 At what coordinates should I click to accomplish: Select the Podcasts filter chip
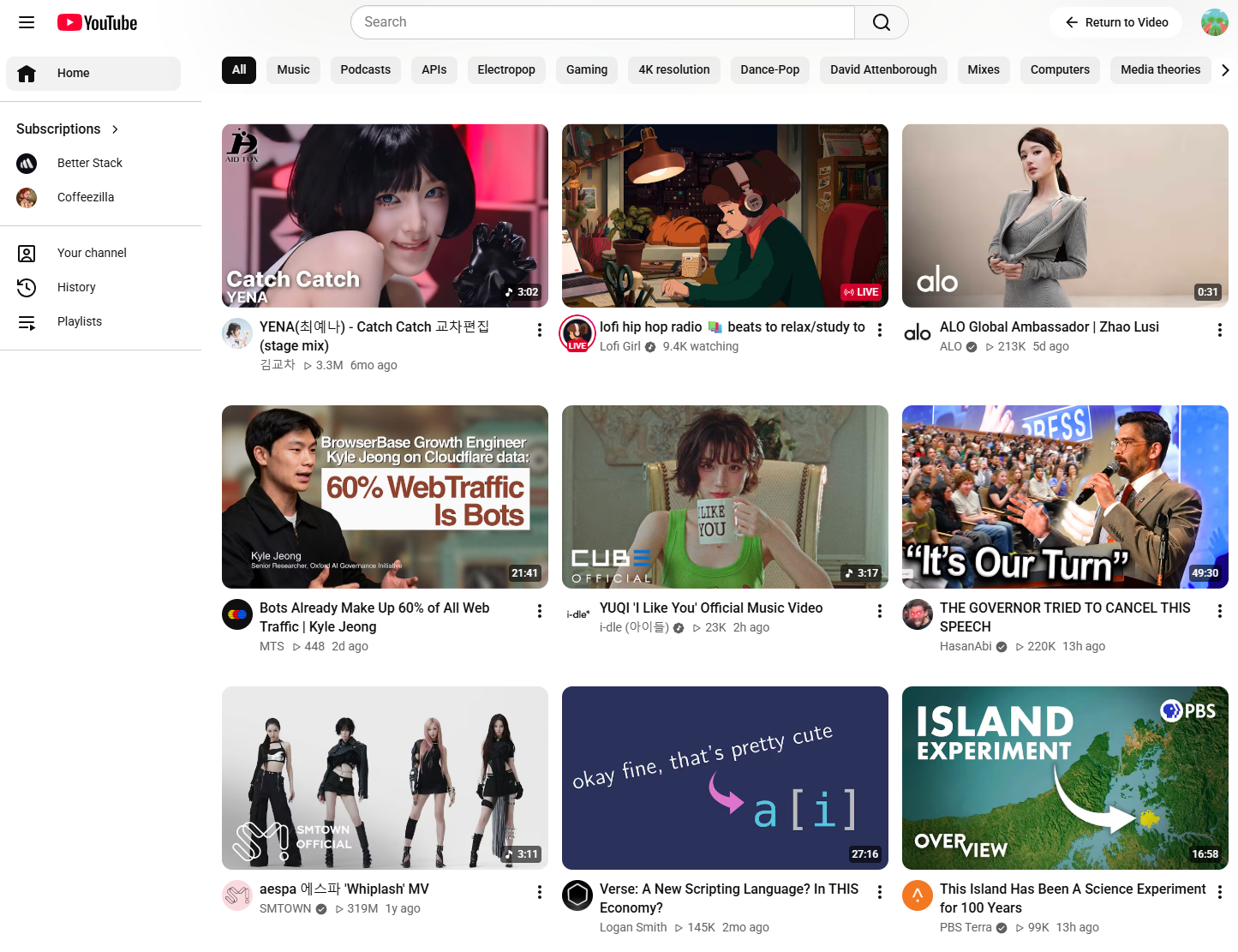365,70
